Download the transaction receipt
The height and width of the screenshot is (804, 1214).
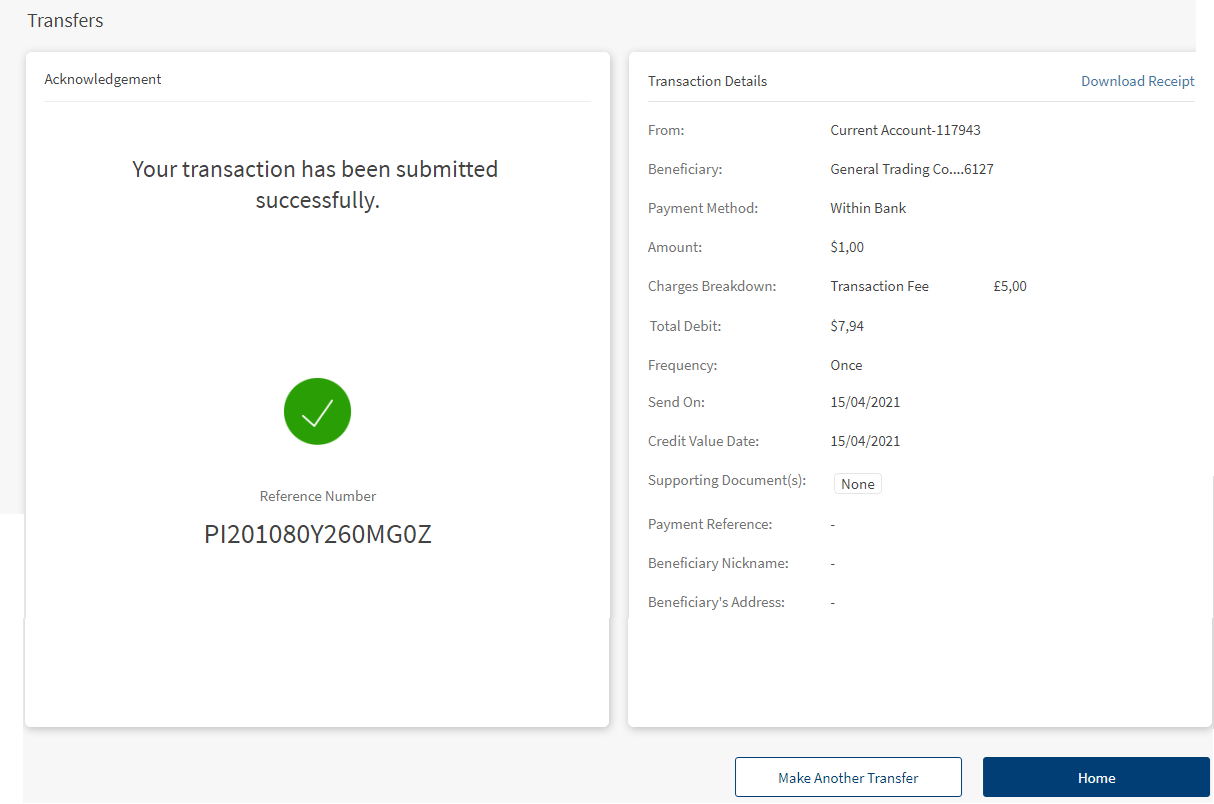1137,81
